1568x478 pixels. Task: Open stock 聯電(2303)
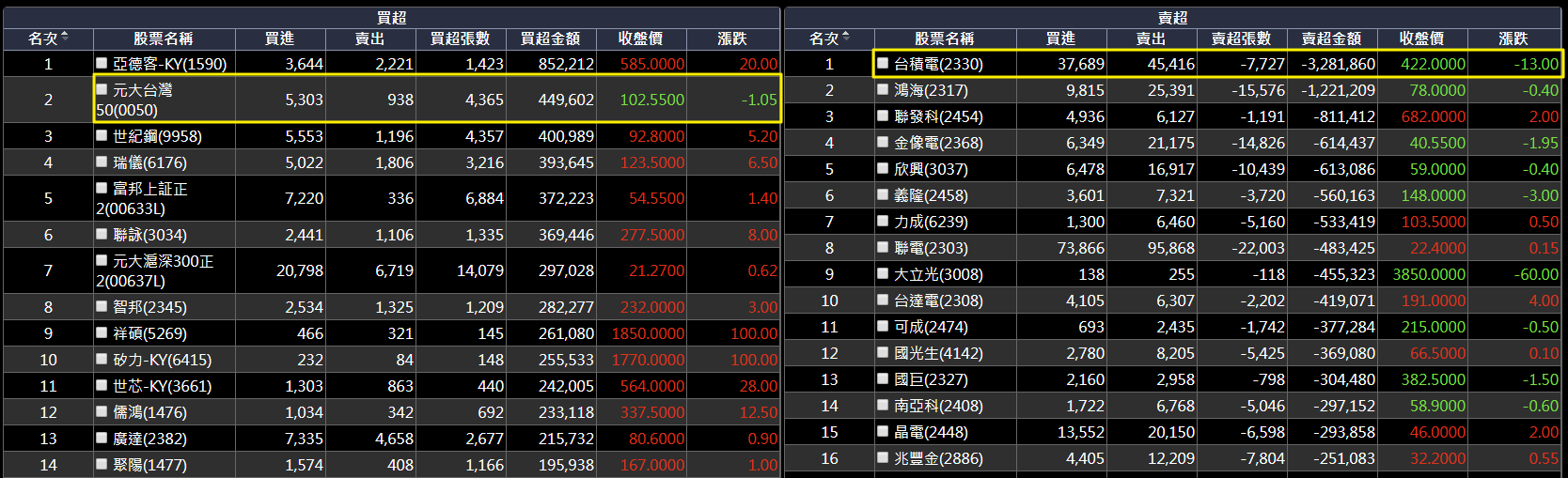click(x=932, y=248)
